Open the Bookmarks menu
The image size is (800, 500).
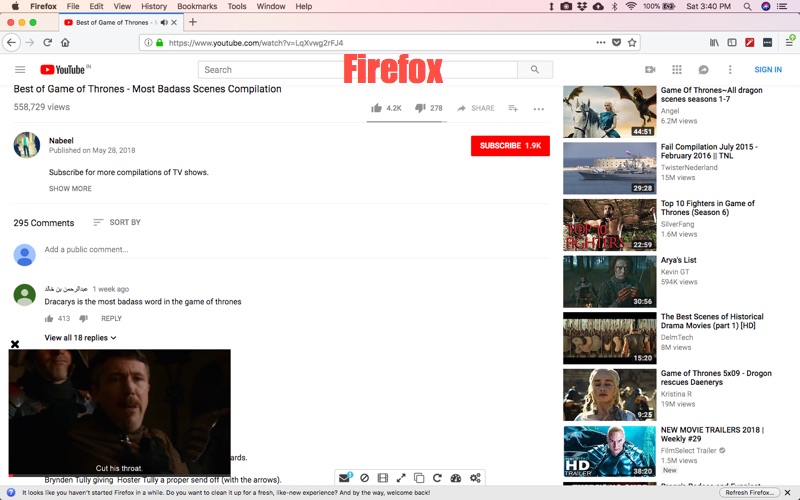(197, 6)
